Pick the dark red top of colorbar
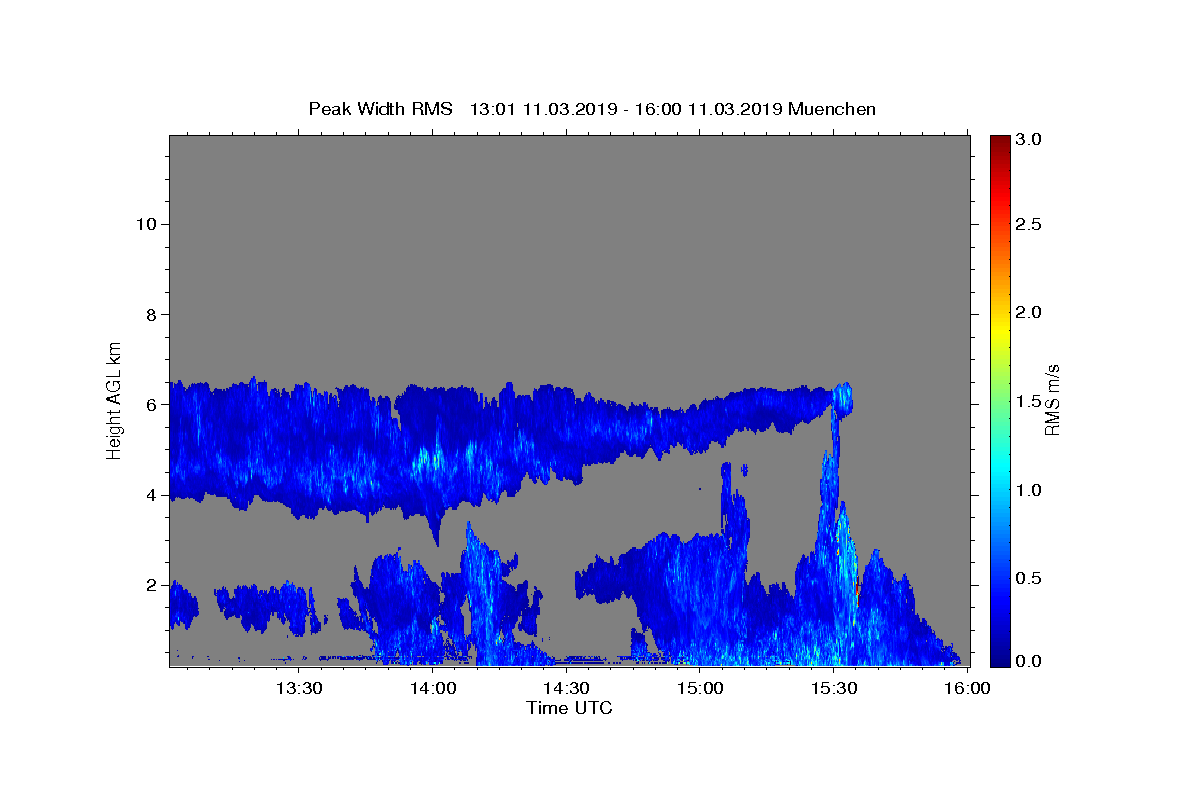The image size is (1200, 800). [x=999, y=142]
